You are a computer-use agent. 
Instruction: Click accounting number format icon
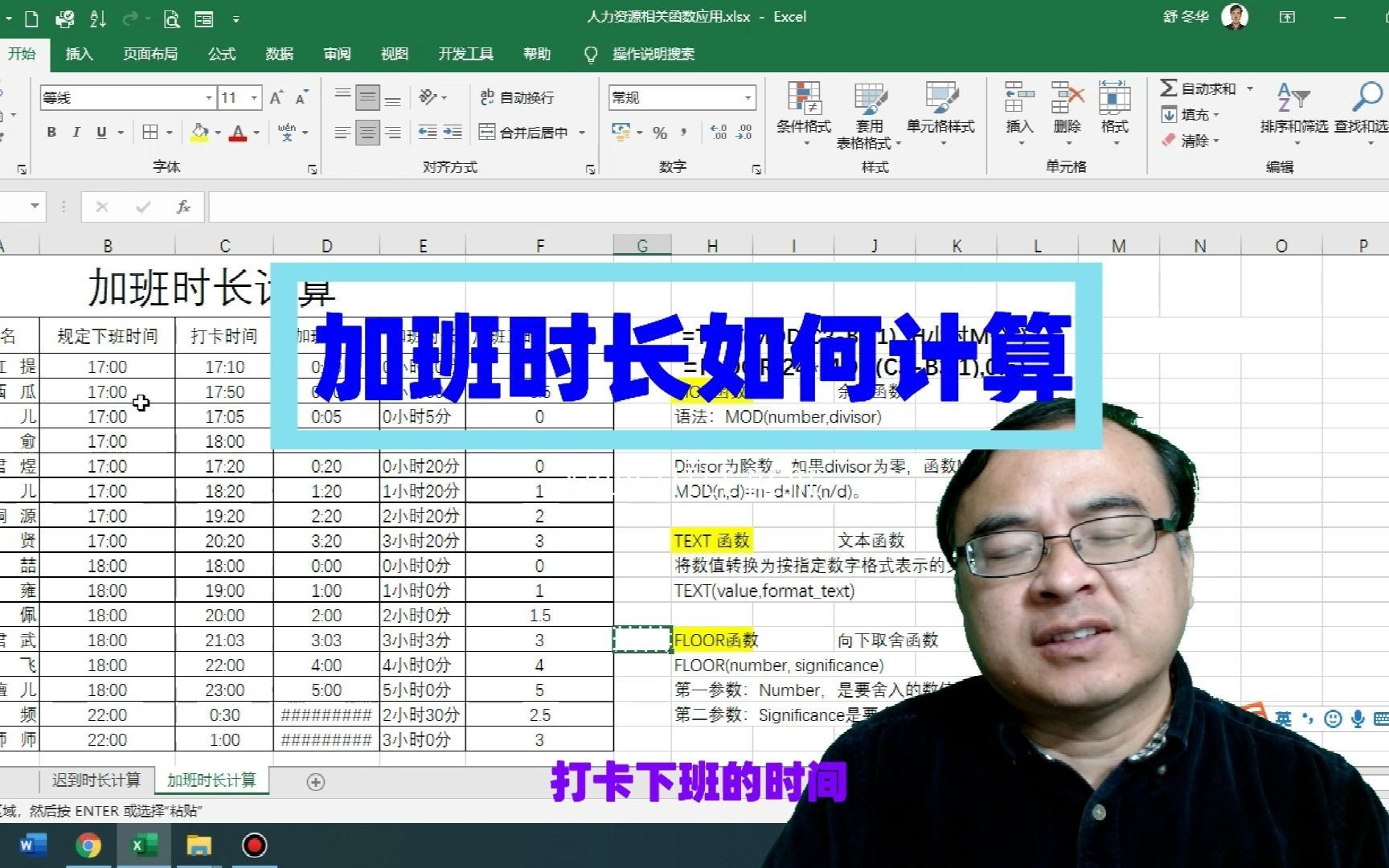[621, 133]
